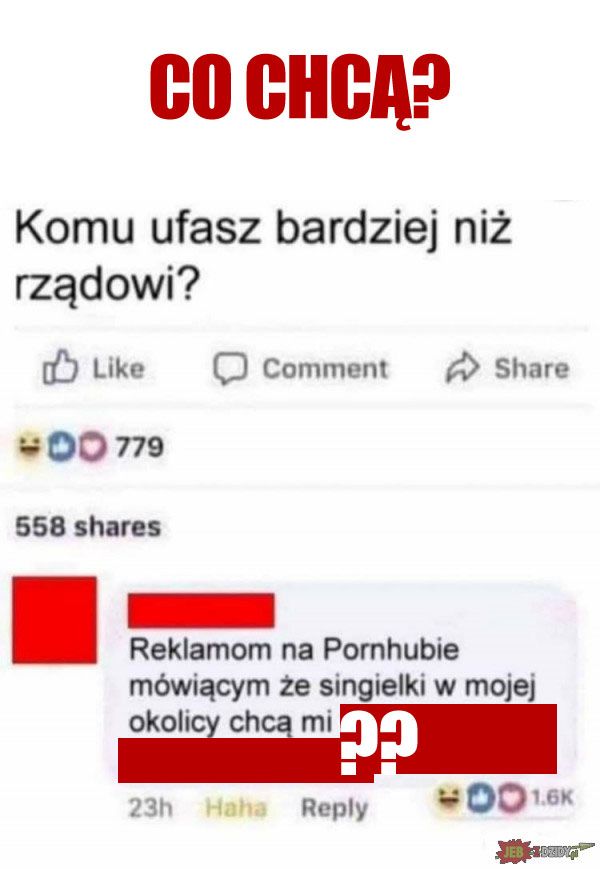Click the heart reaction beside 1.6K
Viewport: 600px width, 869px height.
point(513,799)
